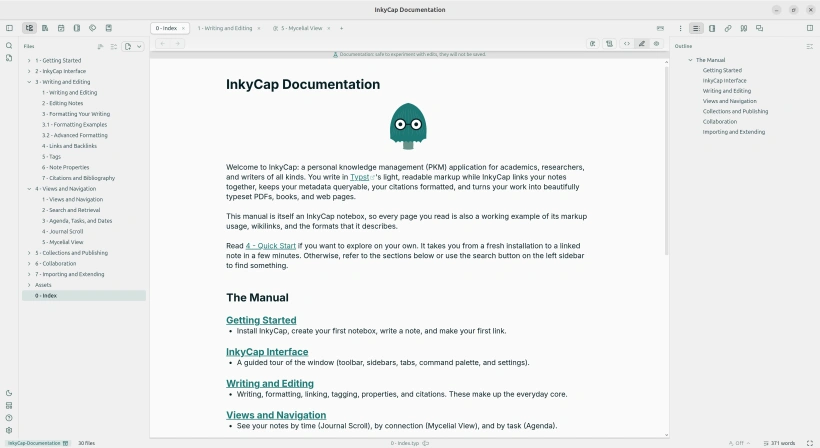
Task: Click sort files icon in Files header
Action: pos(100,47)
